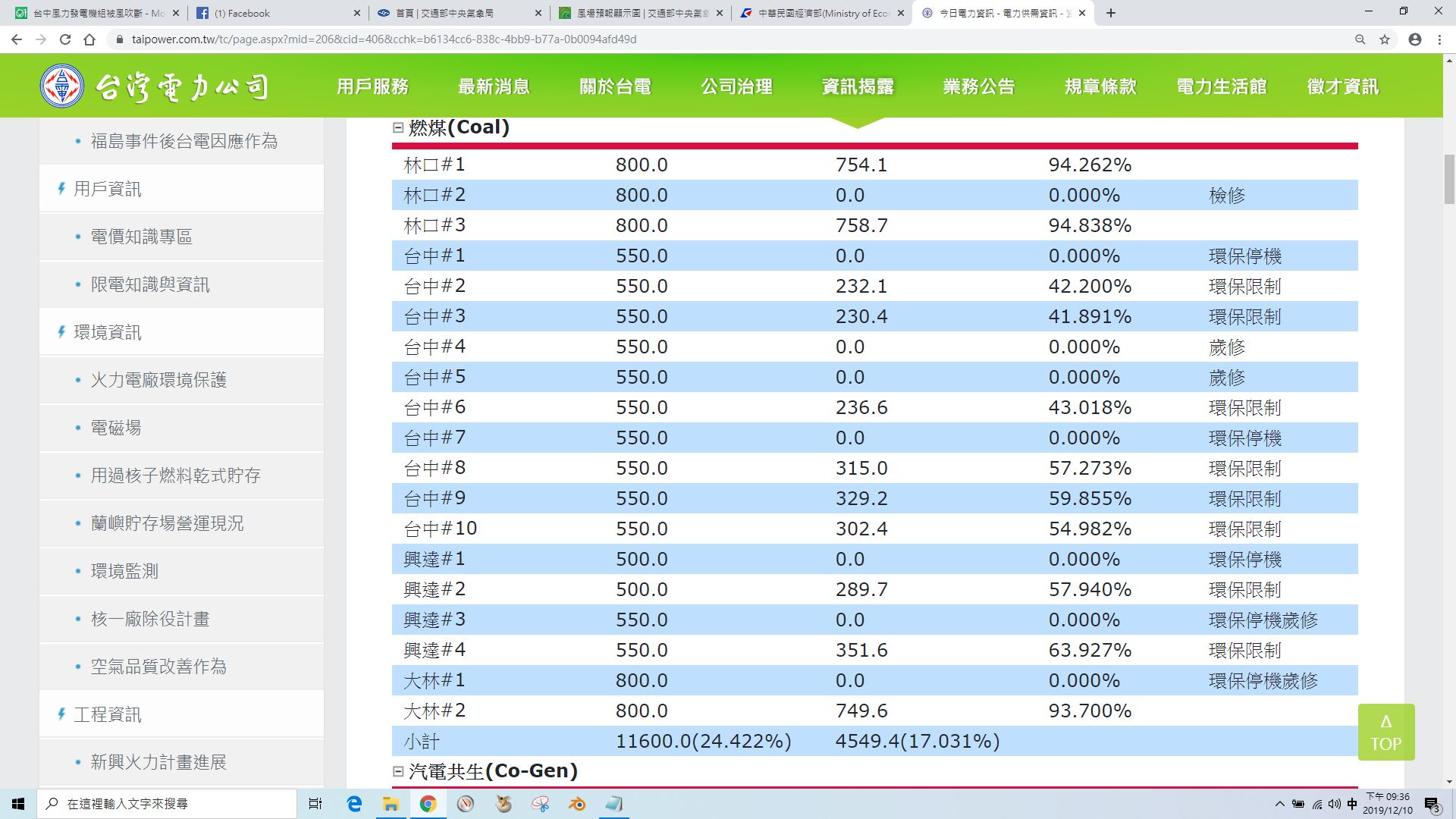1456x819 pixels.
Task: Open sidebar link 用過核子燃料乾式貯存
Action: coord(176,475)
